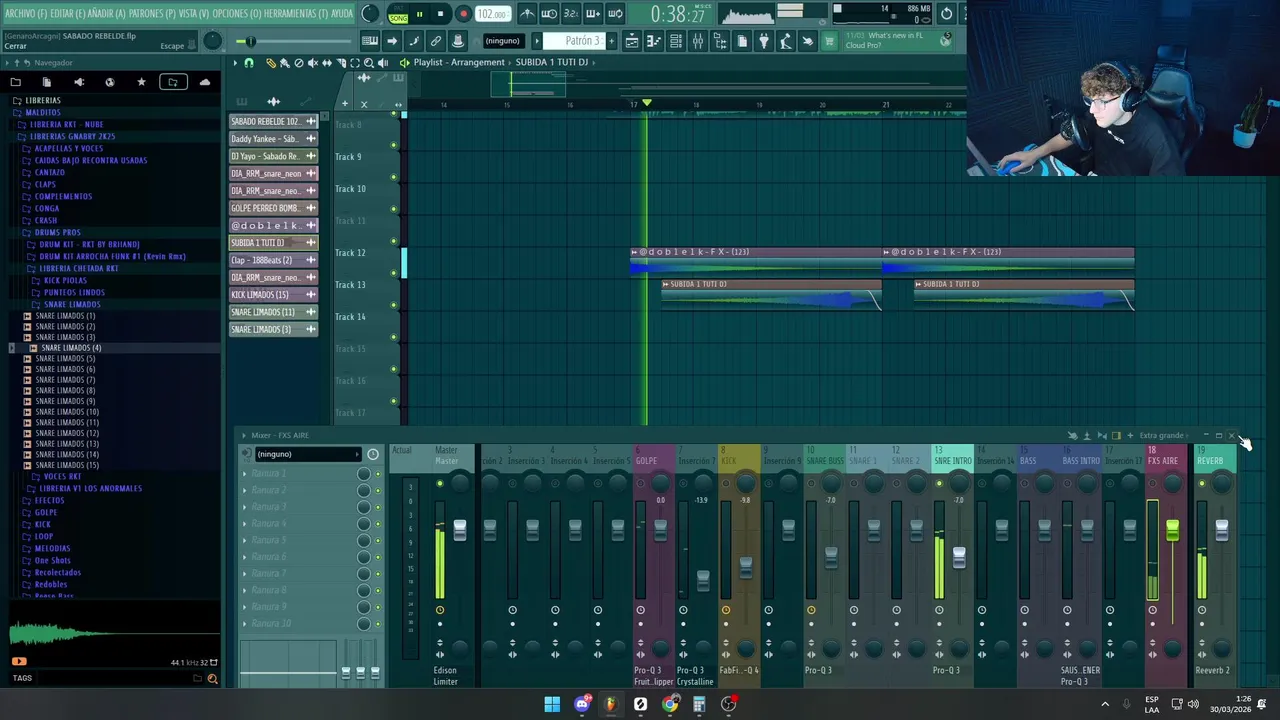Open the sample search magnifier in browser
The height and width of the screenshot is (720, 1280).
[212, 679]
